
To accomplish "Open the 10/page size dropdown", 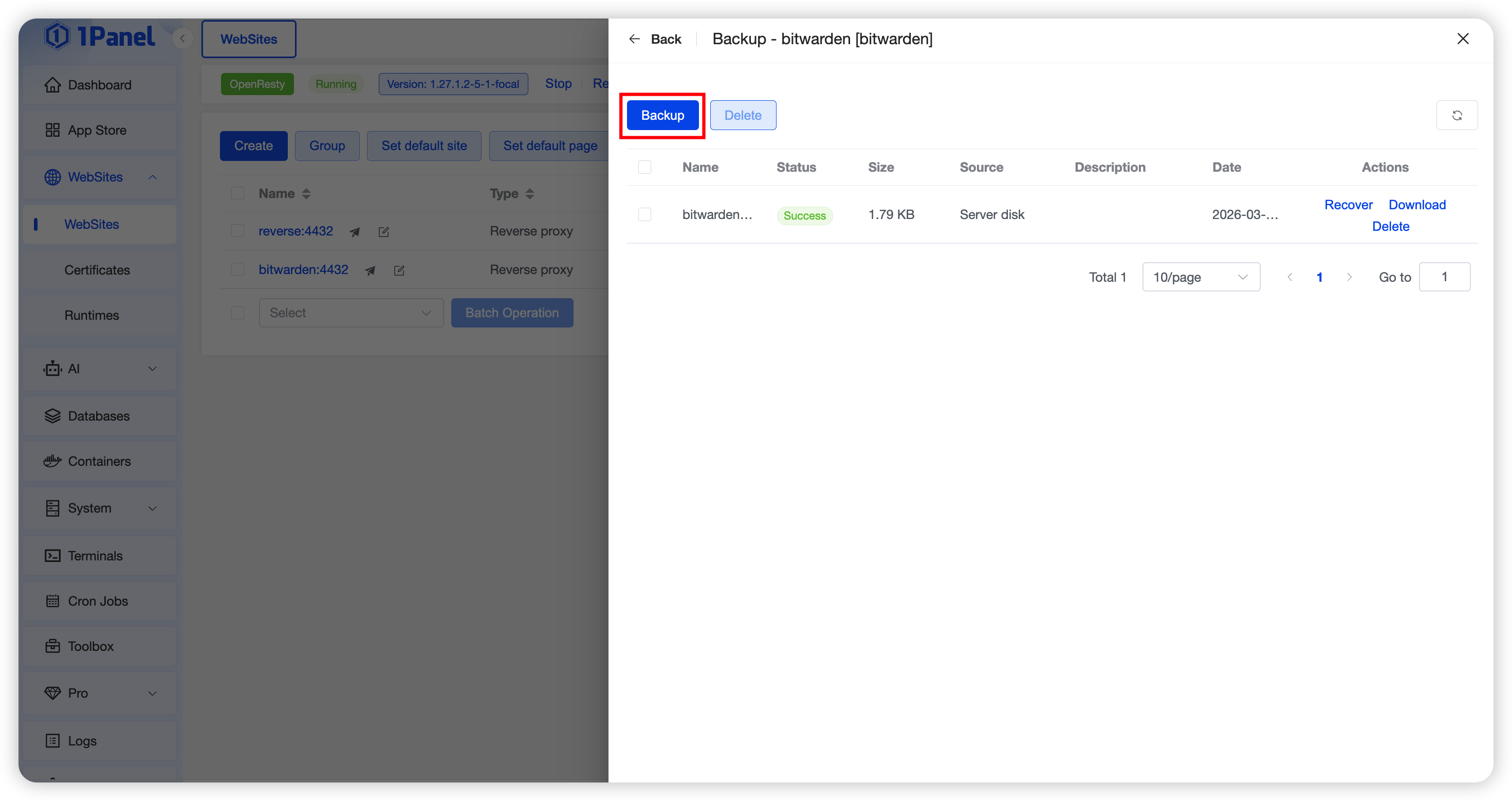I will pyautogui.click(x=1201, y=277).
